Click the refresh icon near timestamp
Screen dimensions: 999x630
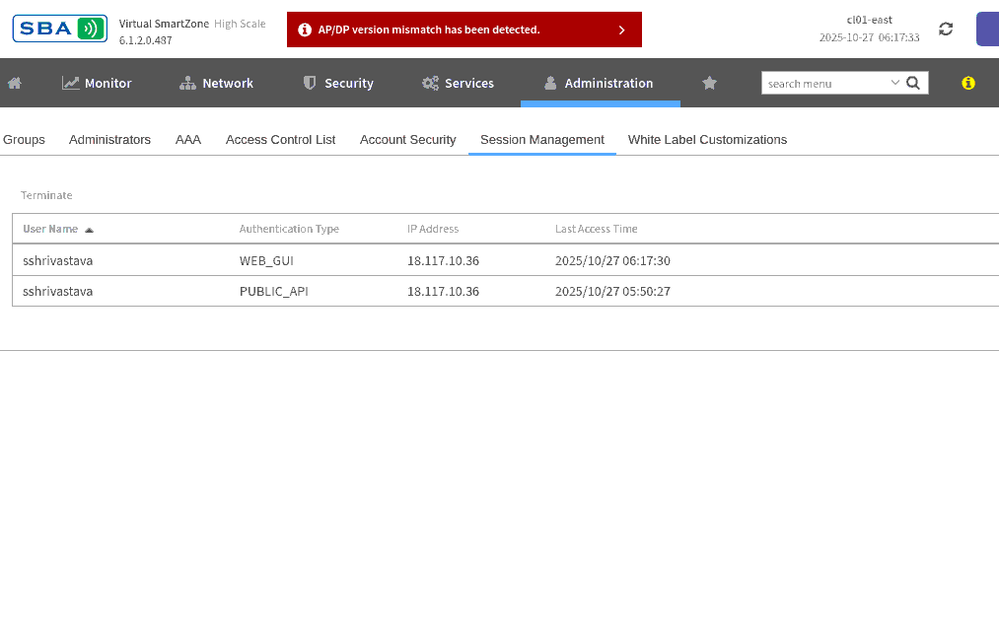945,29
